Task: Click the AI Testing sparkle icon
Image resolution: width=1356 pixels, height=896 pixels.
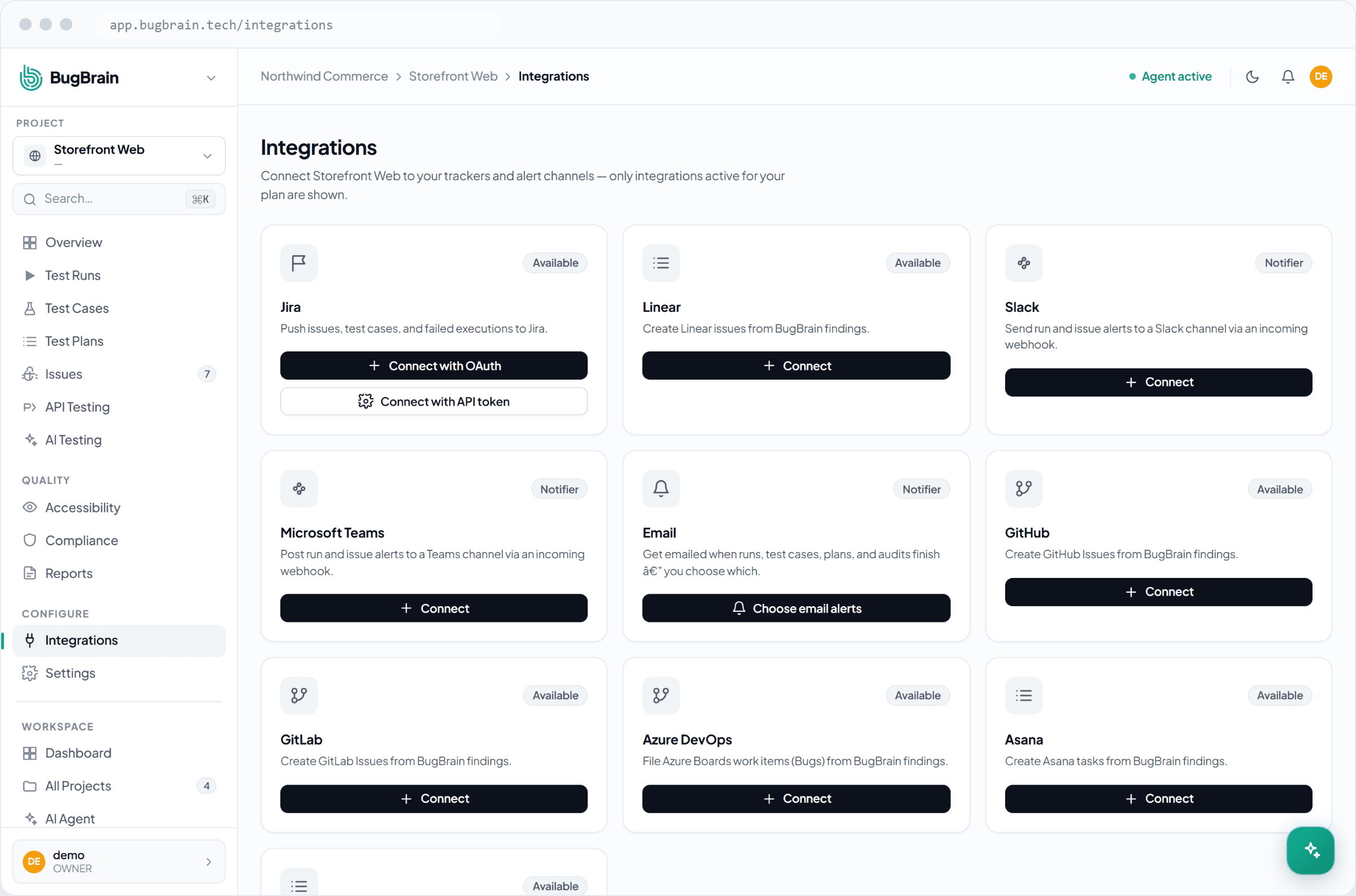Action: click(x=31, y=440)
